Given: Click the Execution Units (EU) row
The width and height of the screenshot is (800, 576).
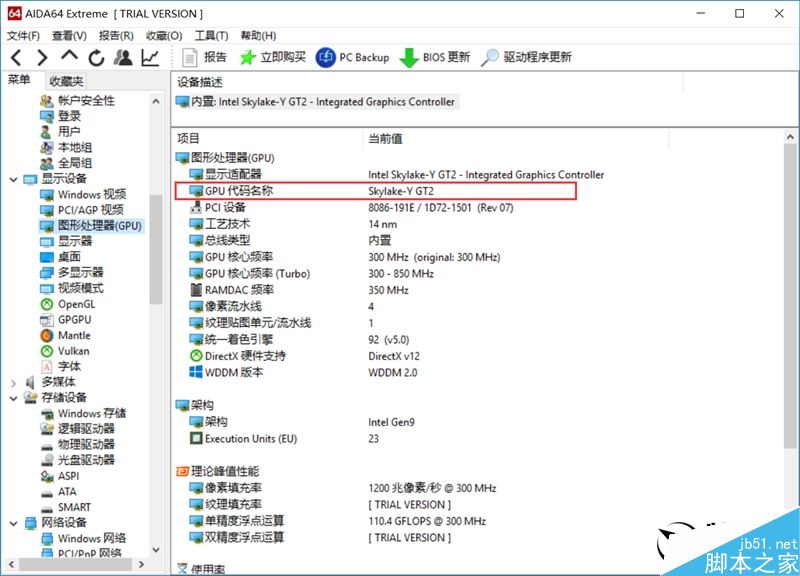Looking at the screenshot, I should [x=284, y=439].
